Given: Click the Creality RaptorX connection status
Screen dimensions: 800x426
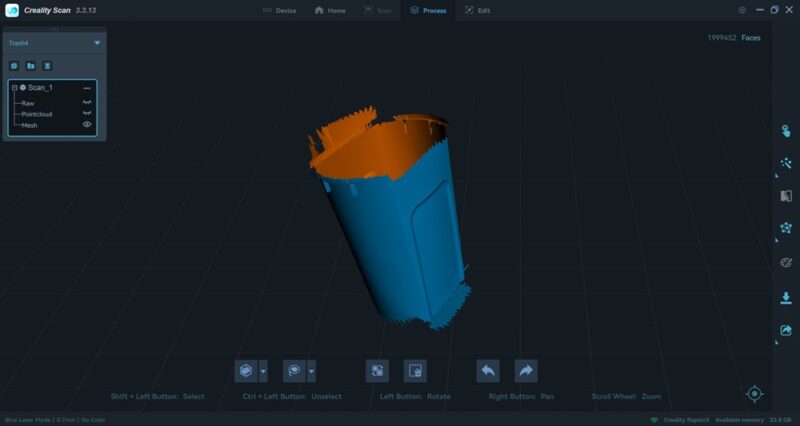Looking at the screenshot, I should (x=686, y=420).
